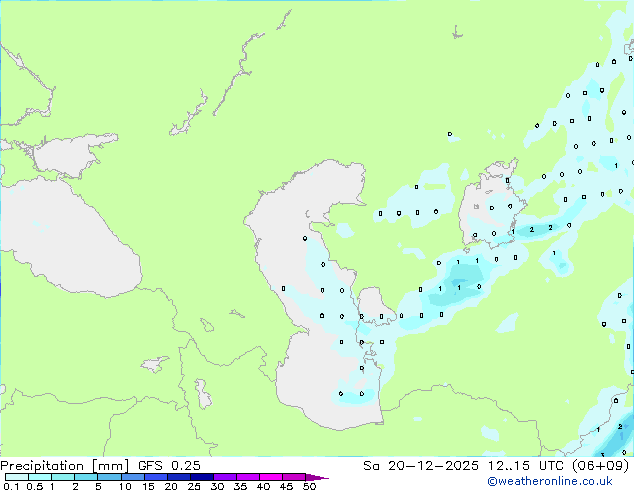Click the "GFS 0.25" model label

click(x=169, y=466)
